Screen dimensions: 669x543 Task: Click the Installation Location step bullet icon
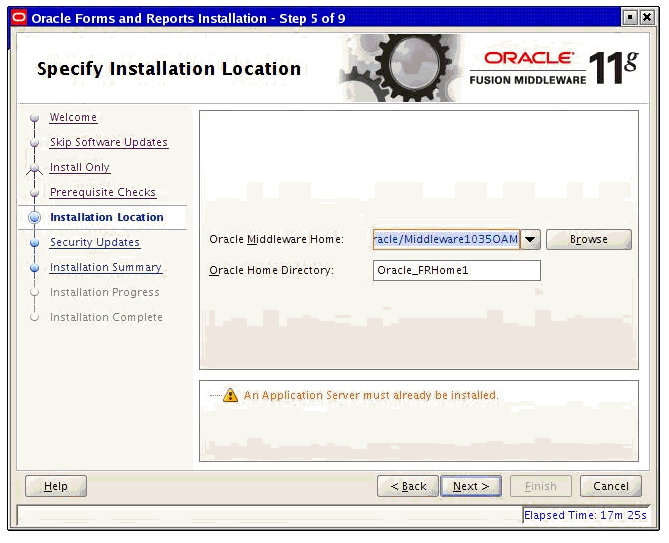[35, 218]
